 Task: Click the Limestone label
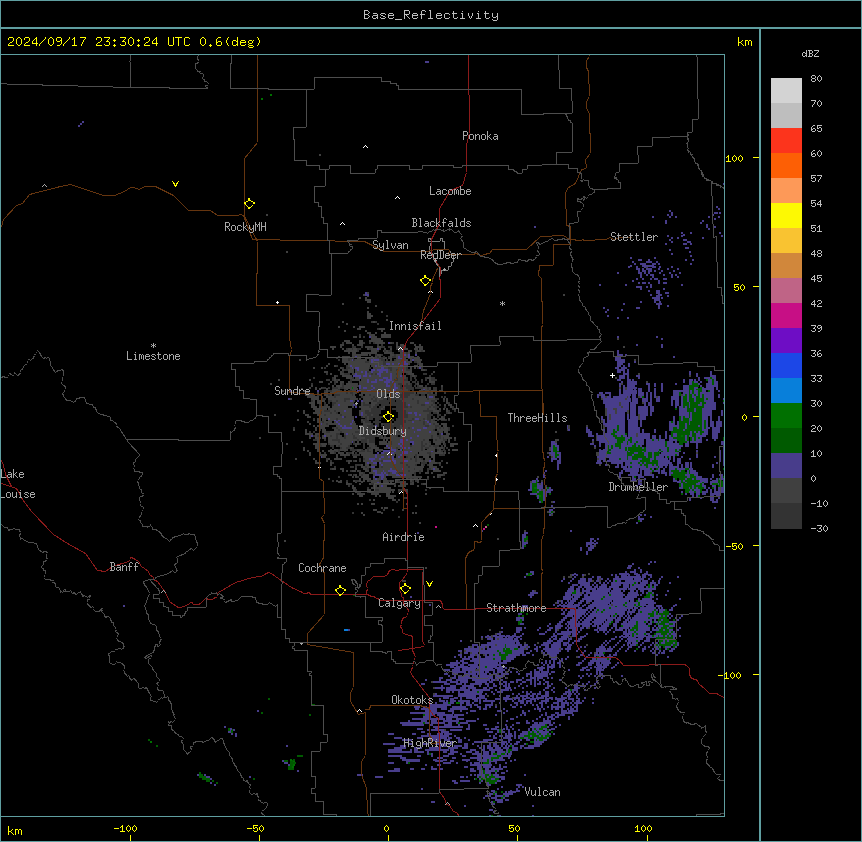pos(153,356)
